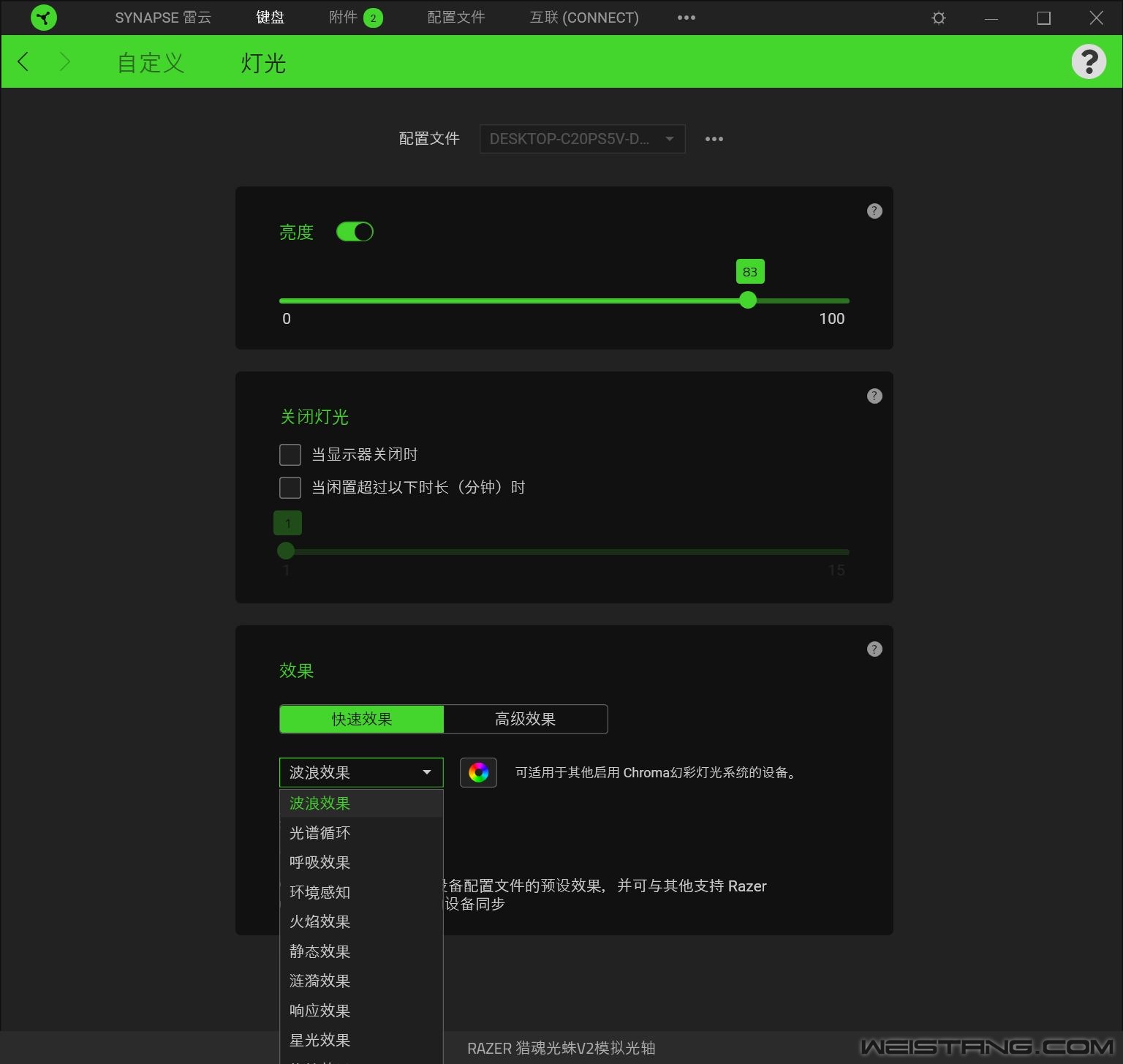1123x1064 pixels.
Task: Check 当显示器关闭时 checkbox
Action: pos(290,455)
